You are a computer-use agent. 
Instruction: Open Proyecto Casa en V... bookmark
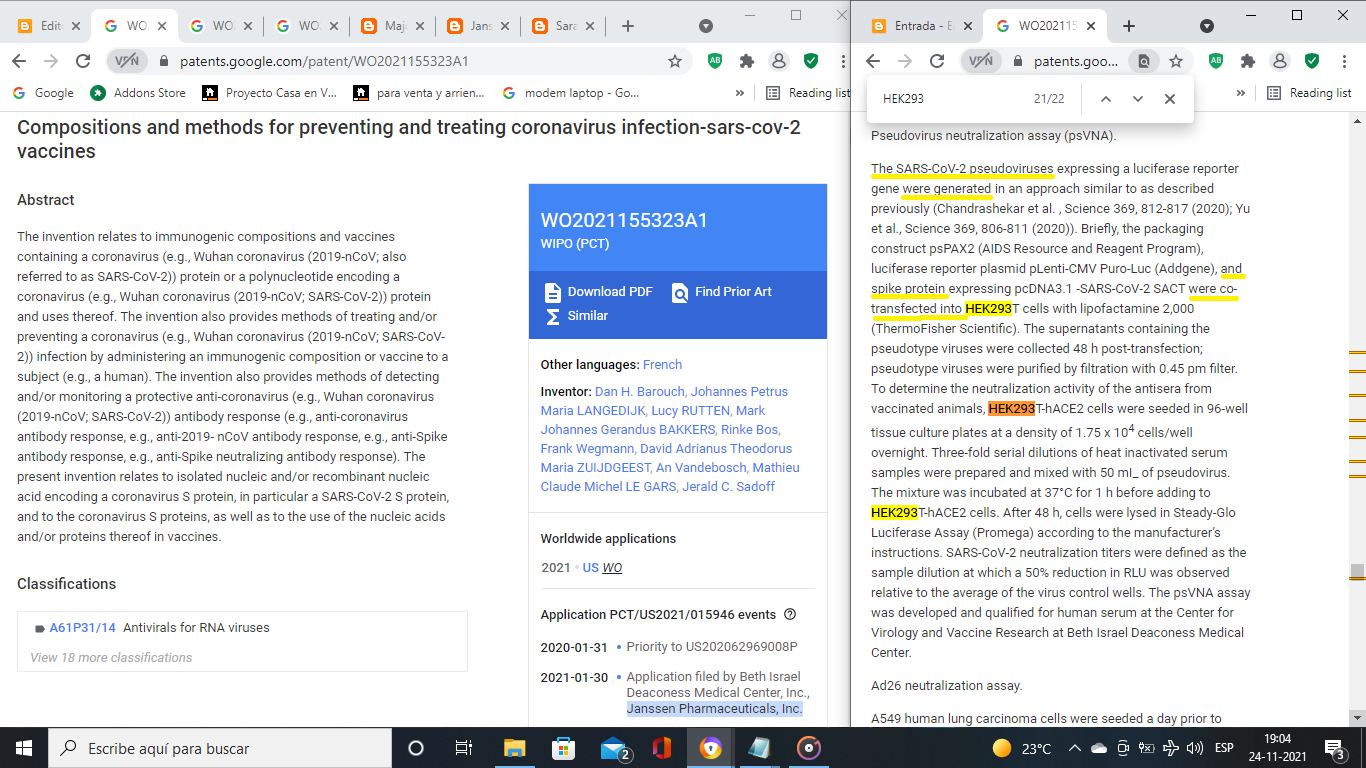coord(269,93)
